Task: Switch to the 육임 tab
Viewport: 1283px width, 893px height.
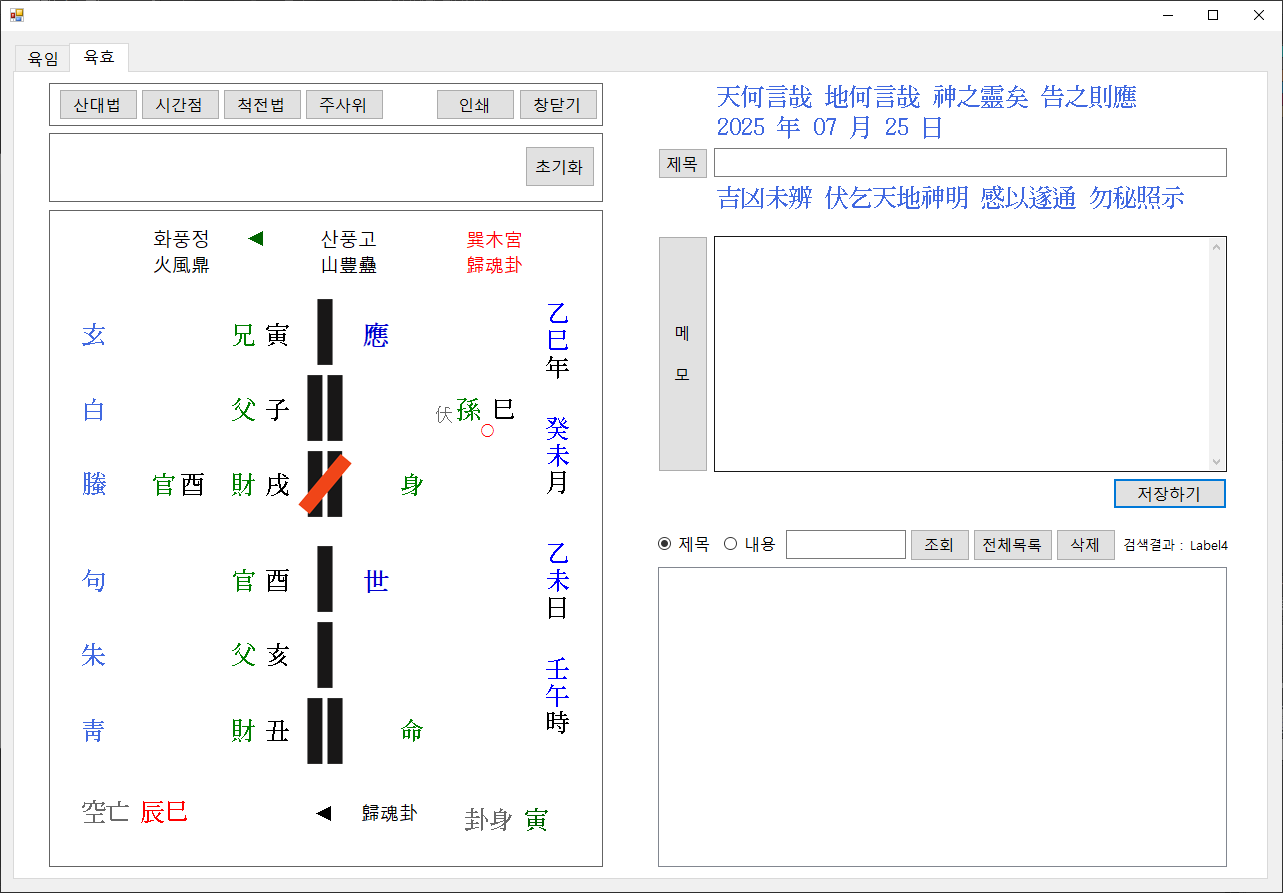Action: pos(42,58)
